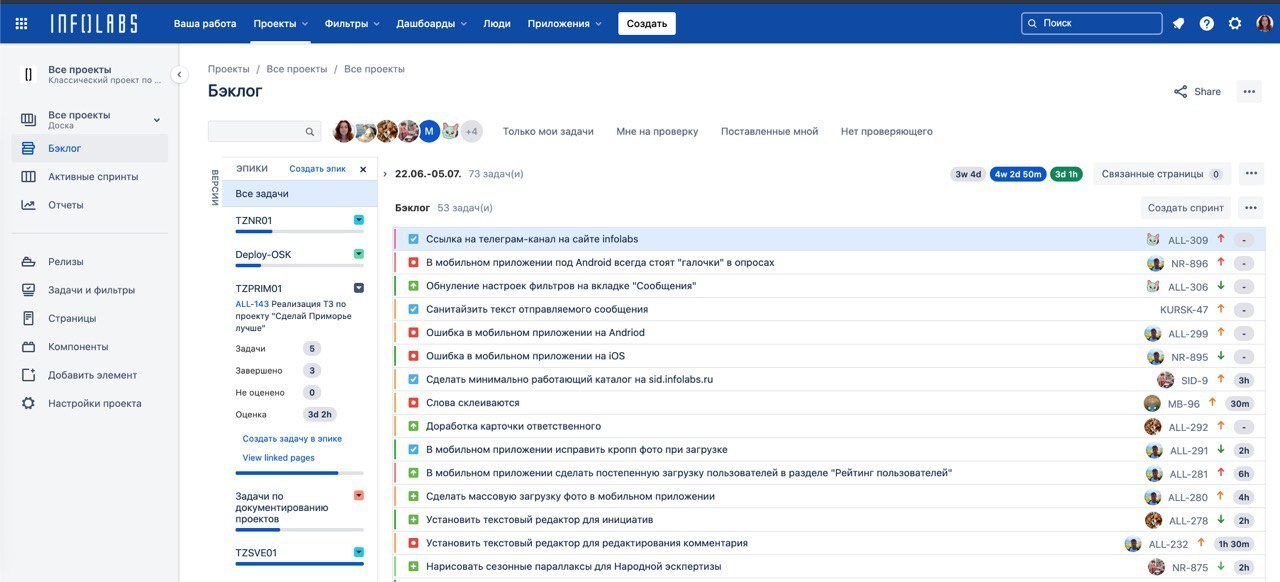Expand the Проекты dropdown menu
The height and width of the screenshot is (582, 1280).
click(x=280, y=23)
